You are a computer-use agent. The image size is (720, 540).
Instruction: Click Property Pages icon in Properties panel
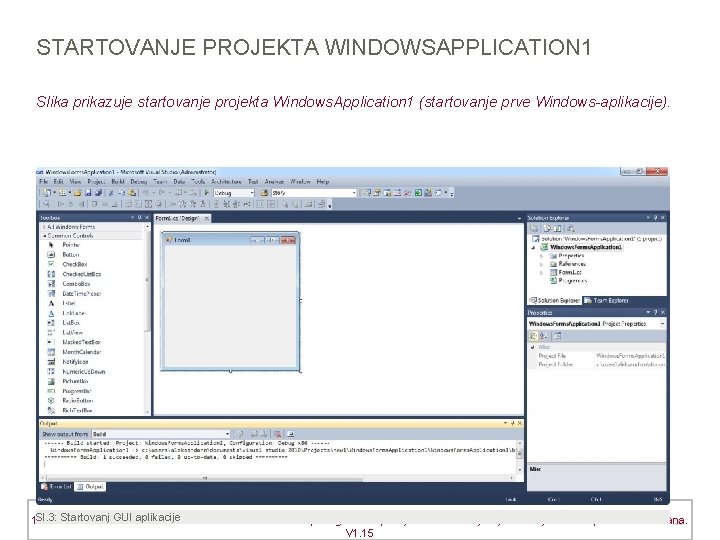click(557, 336)
